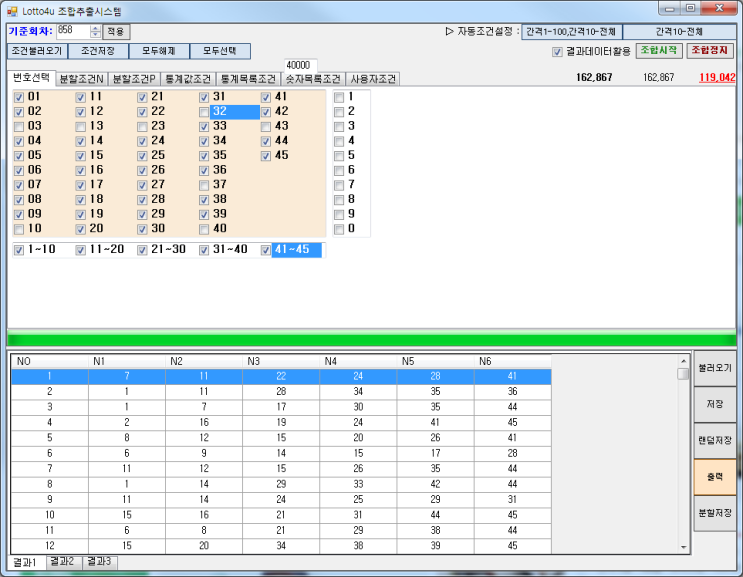Stop combining with 조합정지

click(710, 51)
